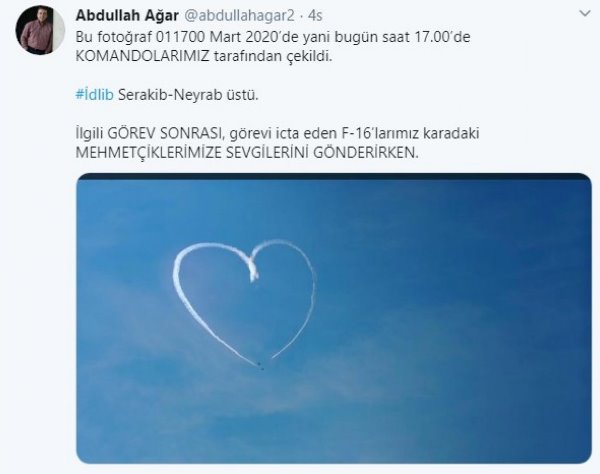Click the Abdullah Ağar display name
This screenshot has width=600, height=474.
tap(127, 16)
